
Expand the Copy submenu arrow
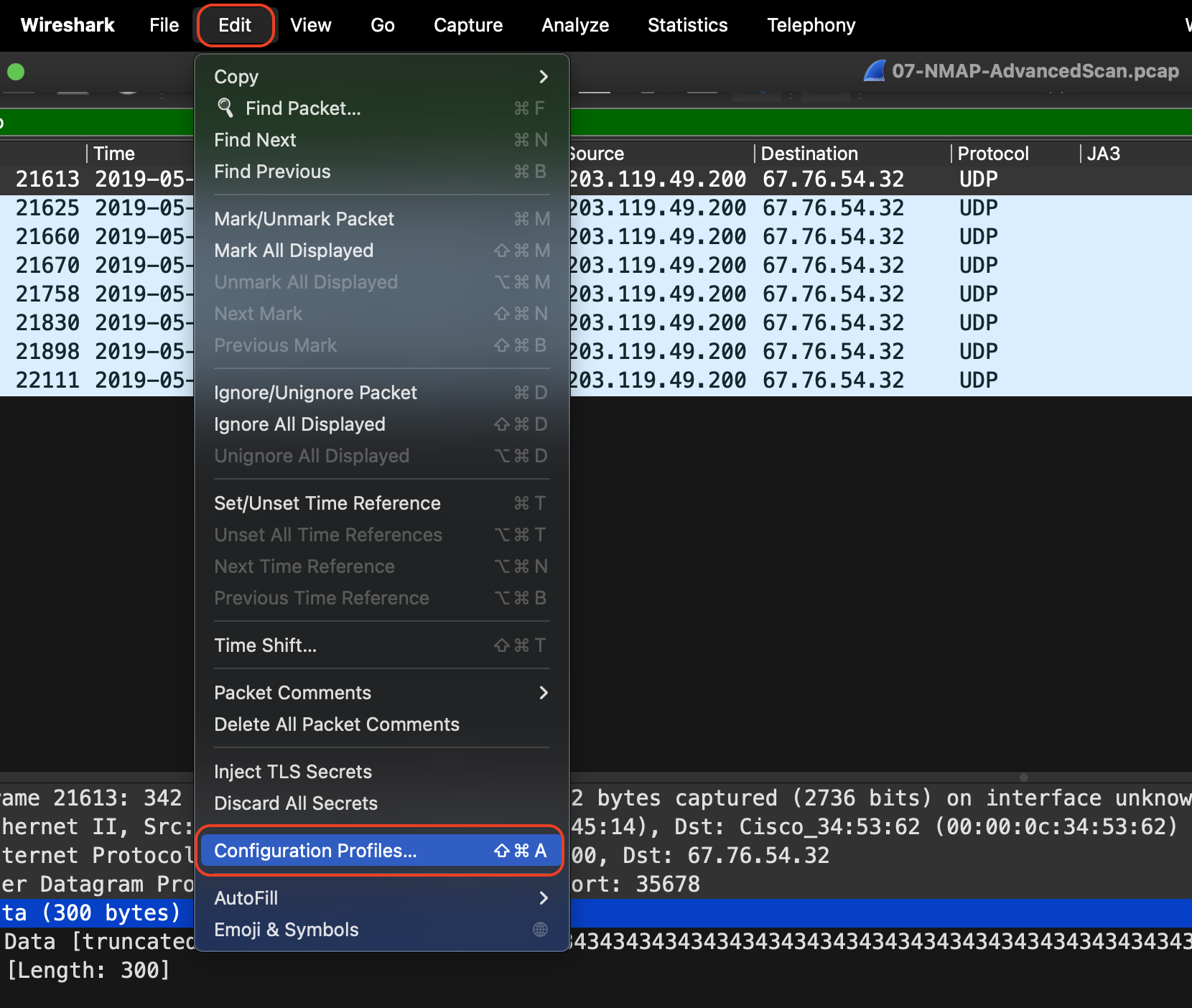coord(544,77)
